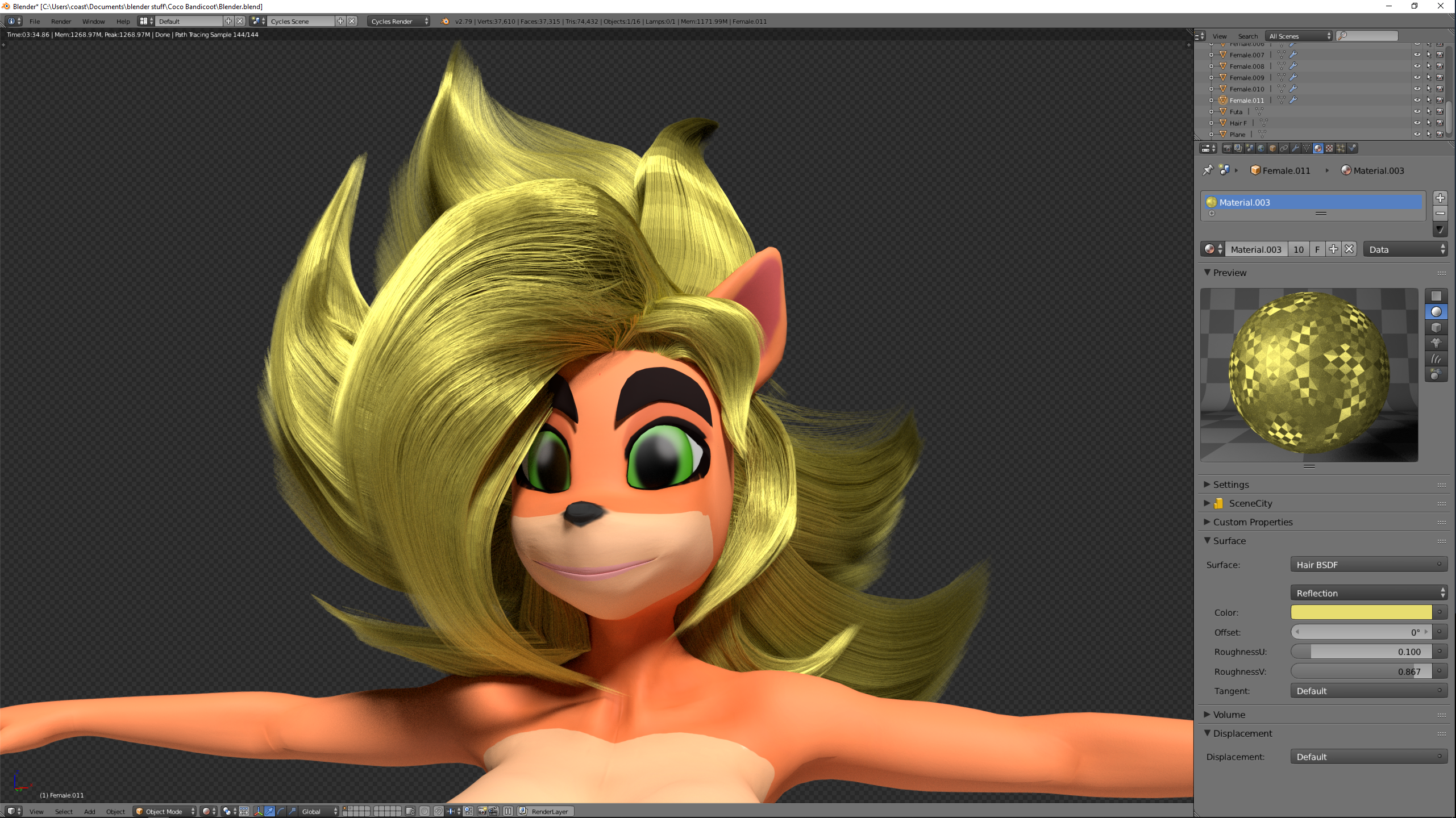Open the Render Layers properties tab
This screenshot has width=1456, height=818.
[1238, 148]
